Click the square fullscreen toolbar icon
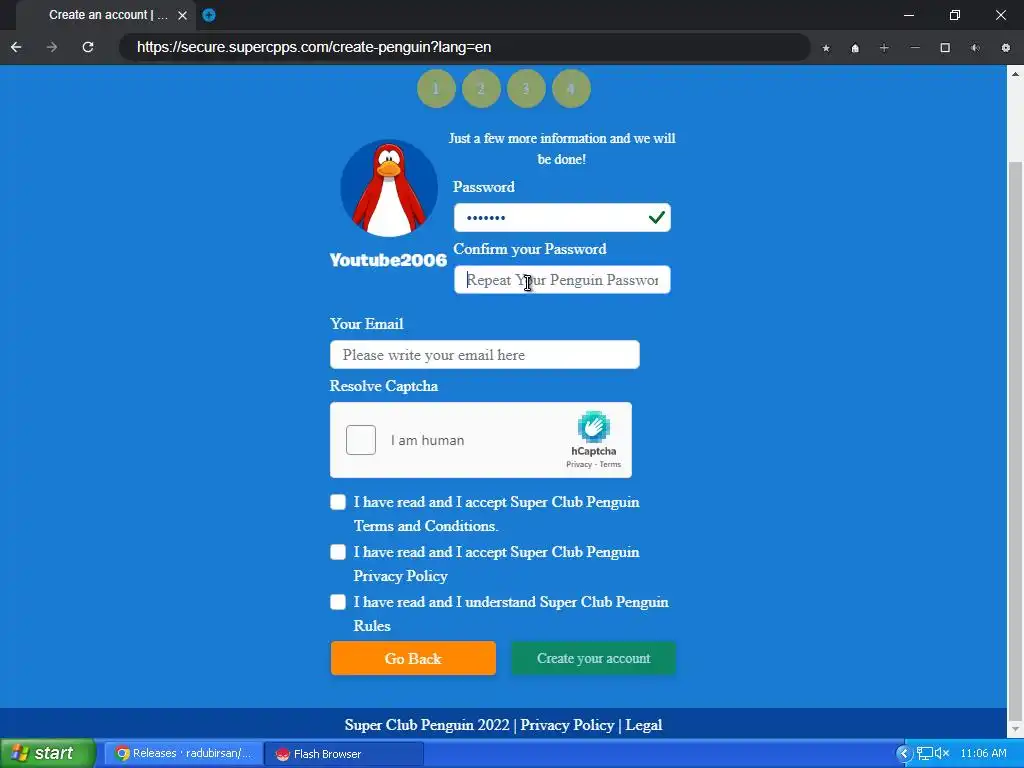1024x768 pixels. pos(945,48)
